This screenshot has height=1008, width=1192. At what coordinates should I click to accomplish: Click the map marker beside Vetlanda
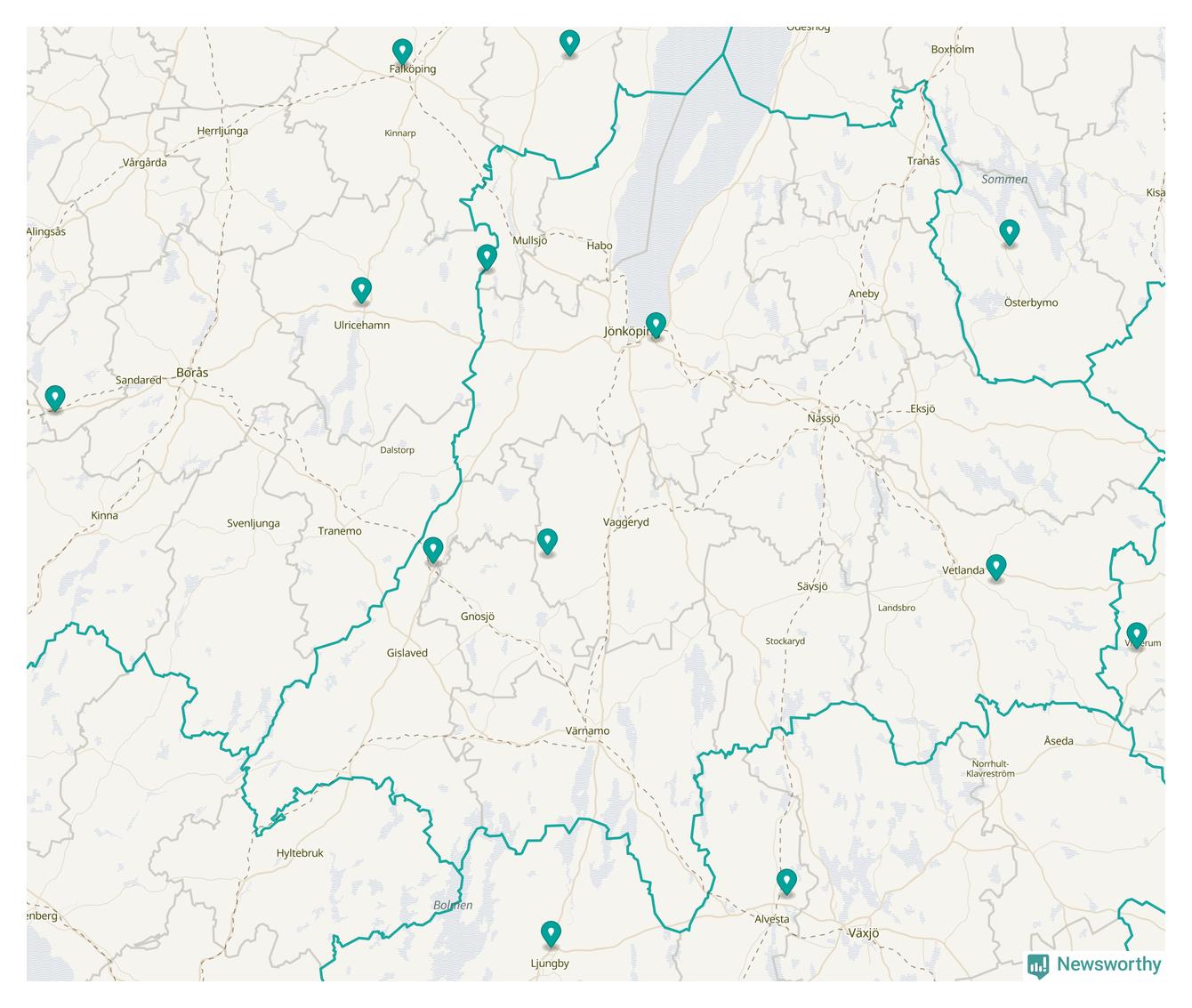tap(996, 566)
